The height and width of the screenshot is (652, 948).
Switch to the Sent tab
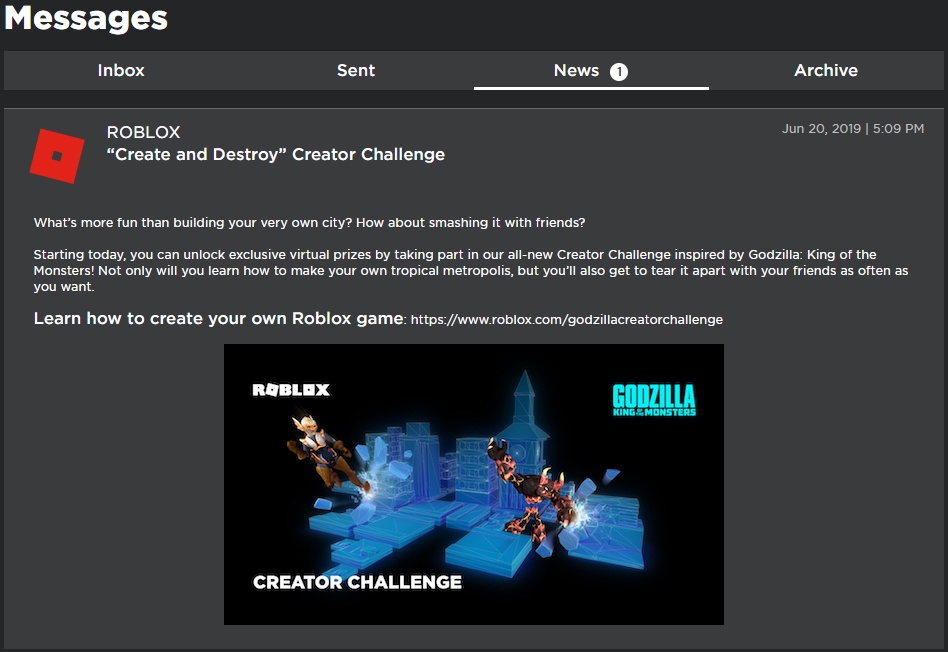click(x=355, y=70)
